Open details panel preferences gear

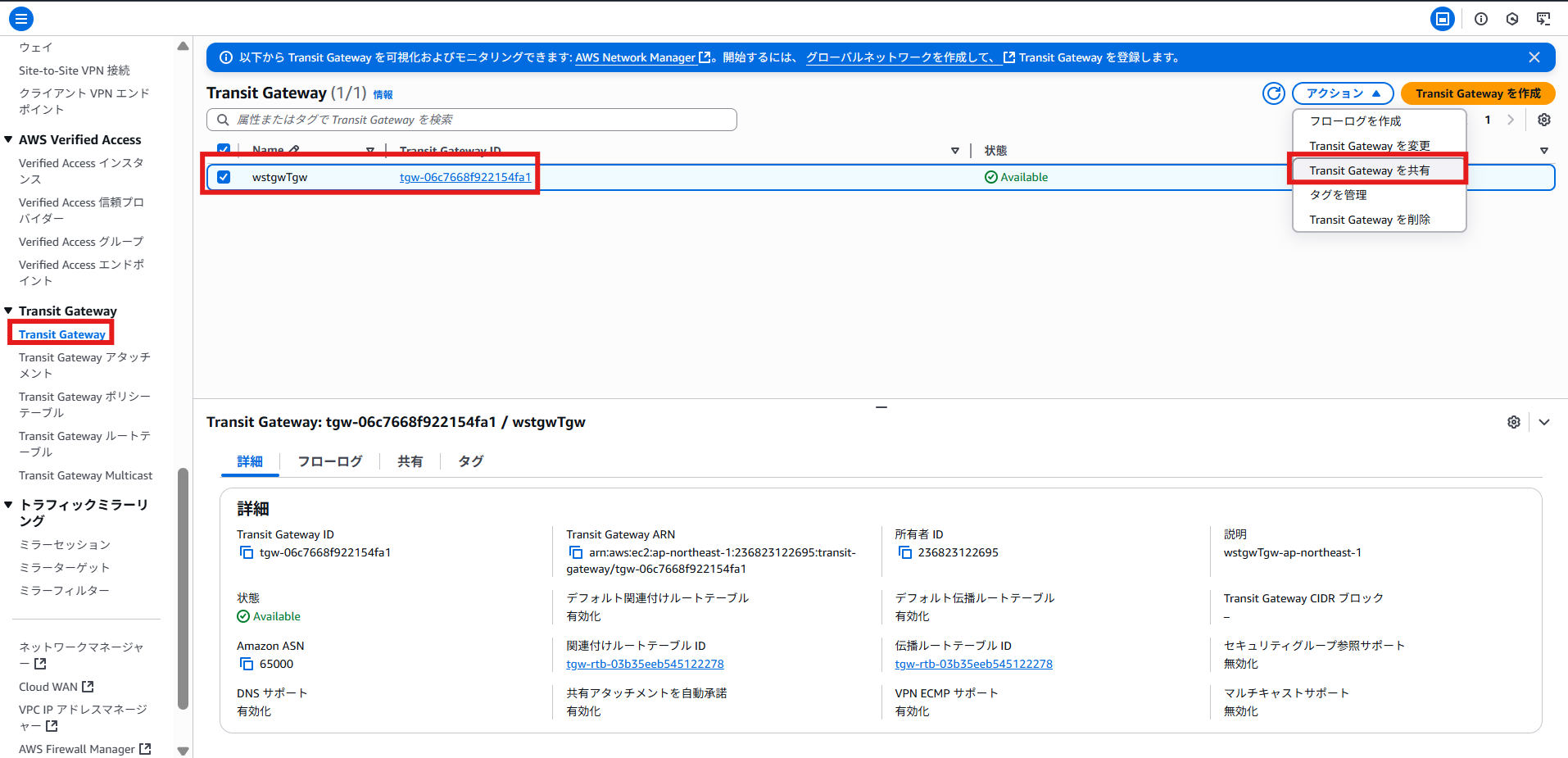1514,422
